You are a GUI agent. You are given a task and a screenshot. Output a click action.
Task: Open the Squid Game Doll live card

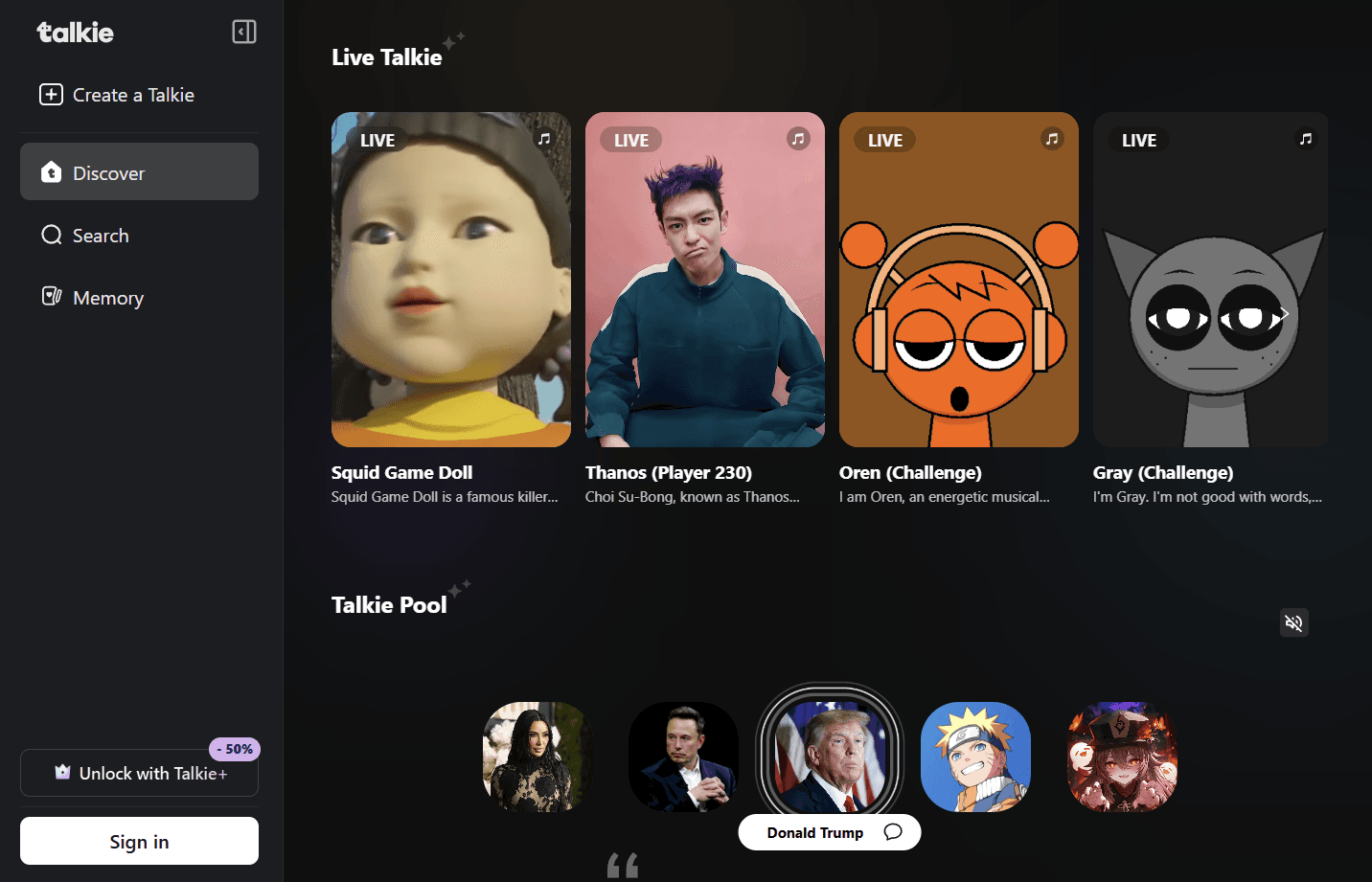(451, 280)
